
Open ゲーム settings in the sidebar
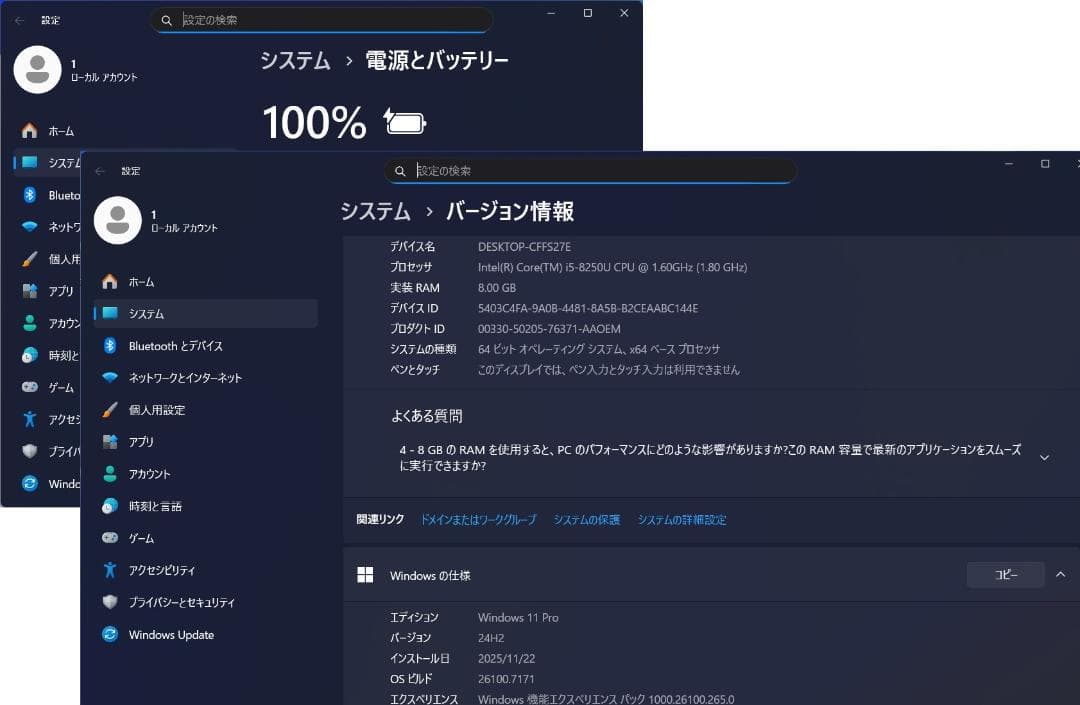coord(140,537)
